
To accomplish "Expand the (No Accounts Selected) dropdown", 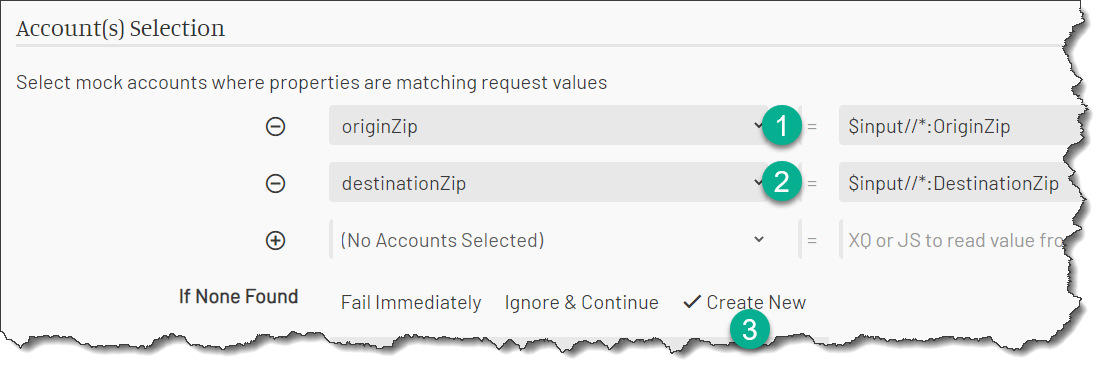I will tap(548, 239).
